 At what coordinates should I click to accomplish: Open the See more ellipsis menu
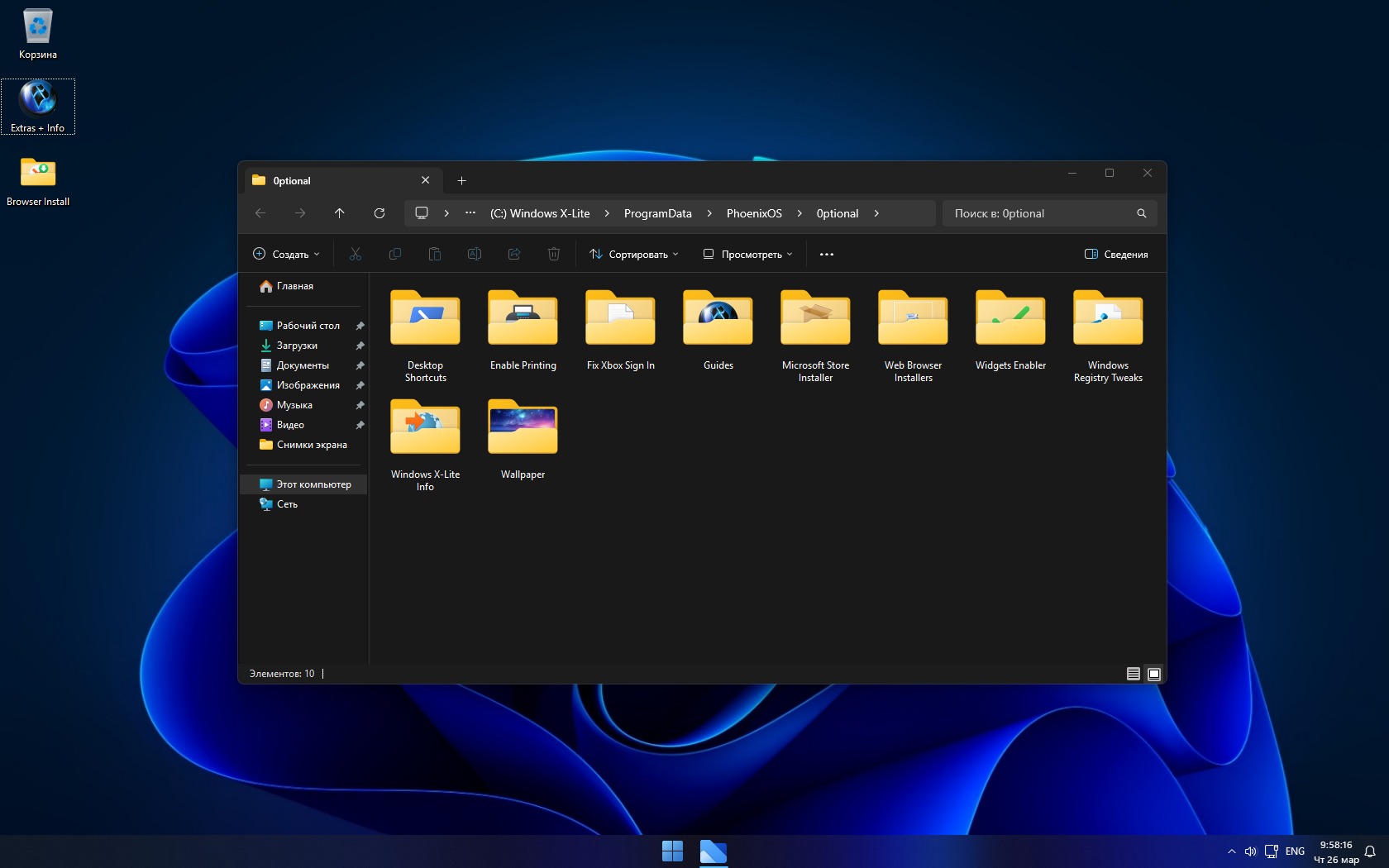826,254
